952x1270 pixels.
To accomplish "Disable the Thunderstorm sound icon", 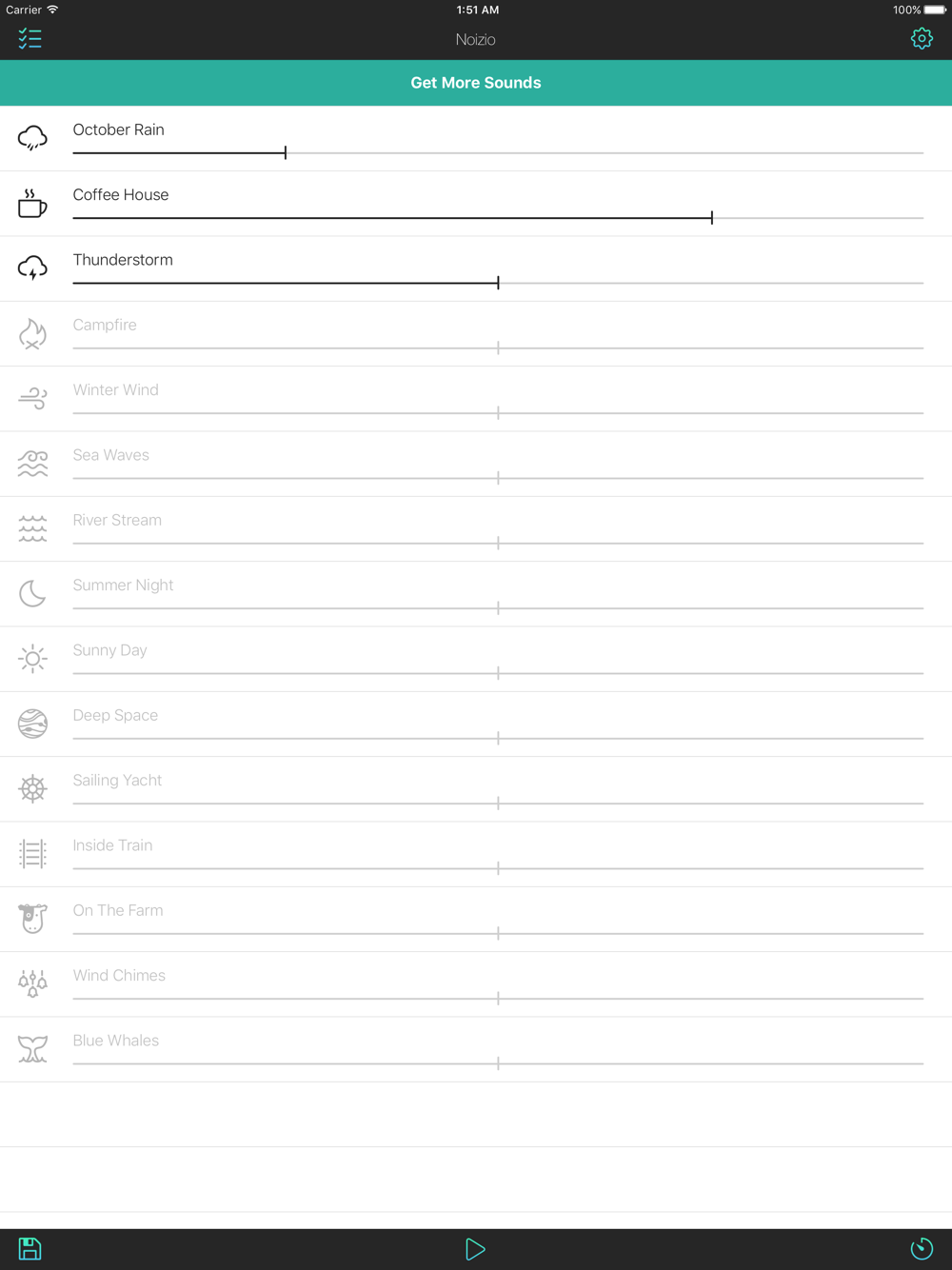I will pos(32,268).
